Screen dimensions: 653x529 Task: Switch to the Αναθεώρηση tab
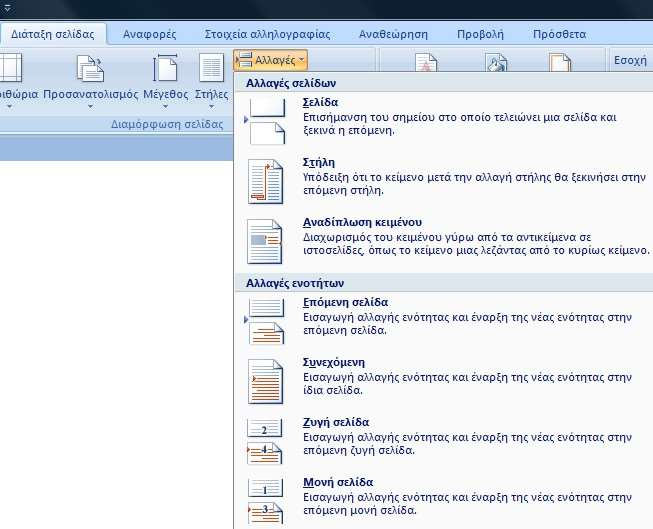click(393, 34)
